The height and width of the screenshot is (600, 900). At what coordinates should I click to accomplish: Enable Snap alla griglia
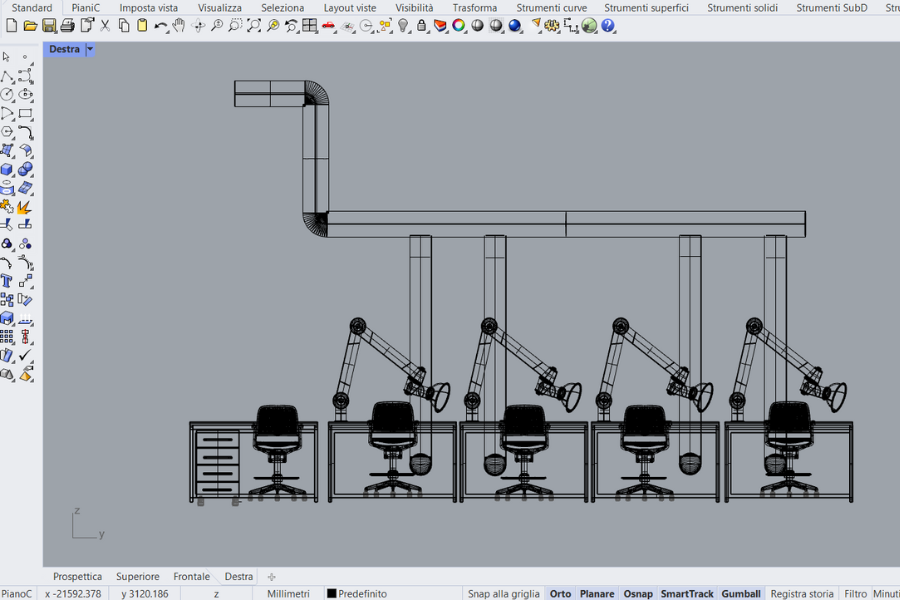503,593
